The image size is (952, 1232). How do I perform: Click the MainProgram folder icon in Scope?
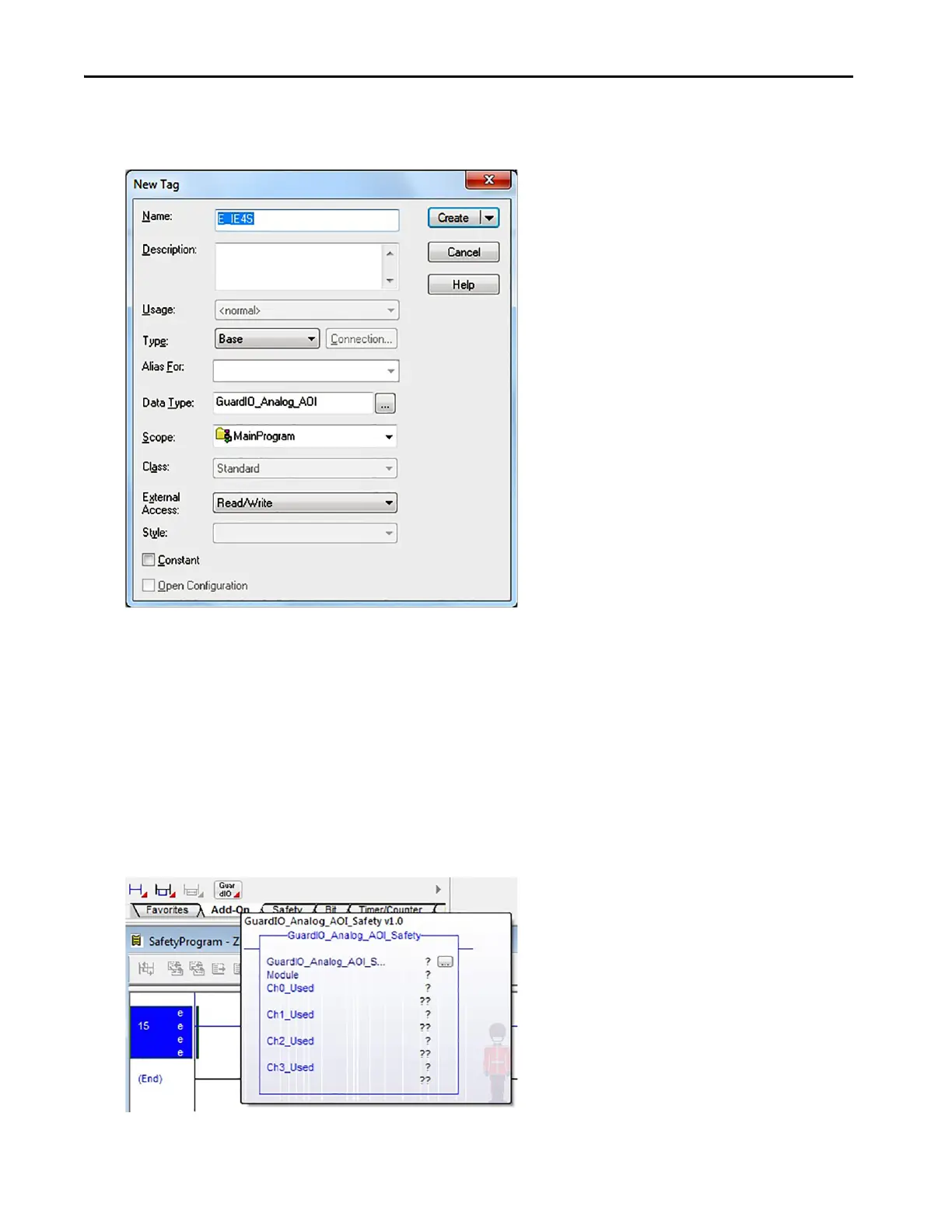(x=223, y=436)
